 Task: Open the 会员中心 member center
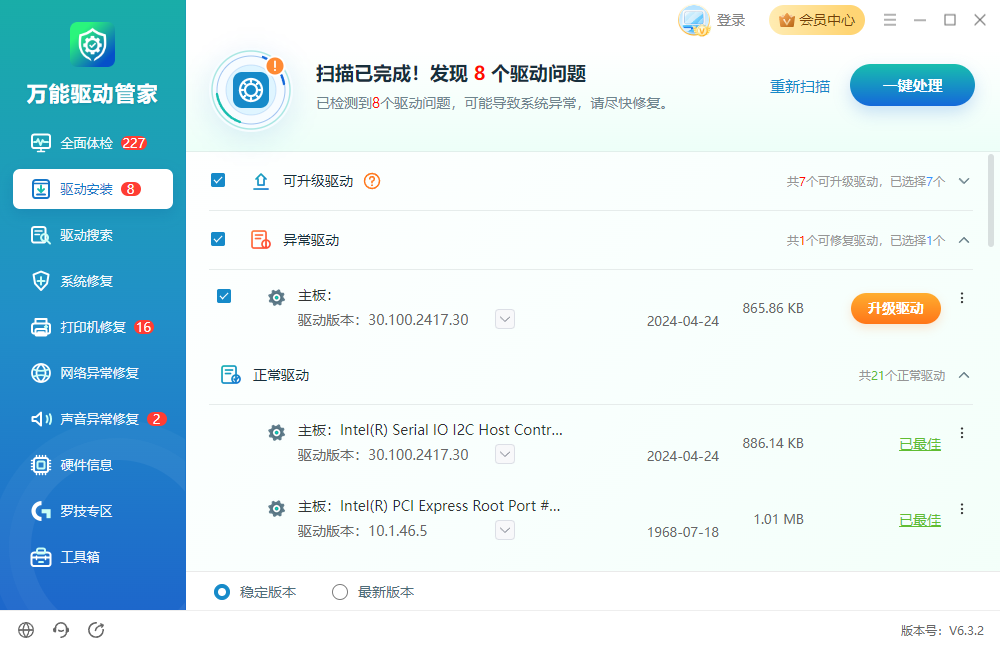[x=817, y=20]
